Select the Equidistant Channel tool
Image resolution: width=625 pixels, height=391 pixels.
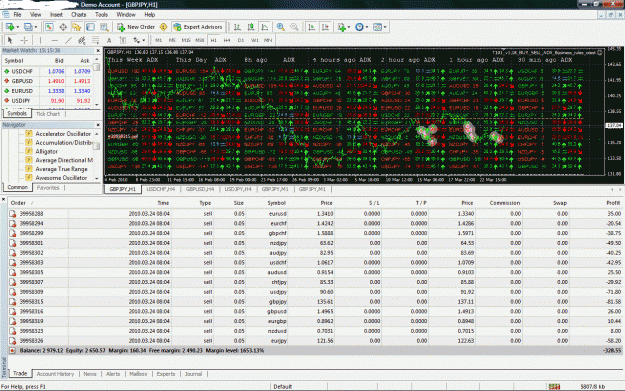pyautogui.click(x=82, y=40)
